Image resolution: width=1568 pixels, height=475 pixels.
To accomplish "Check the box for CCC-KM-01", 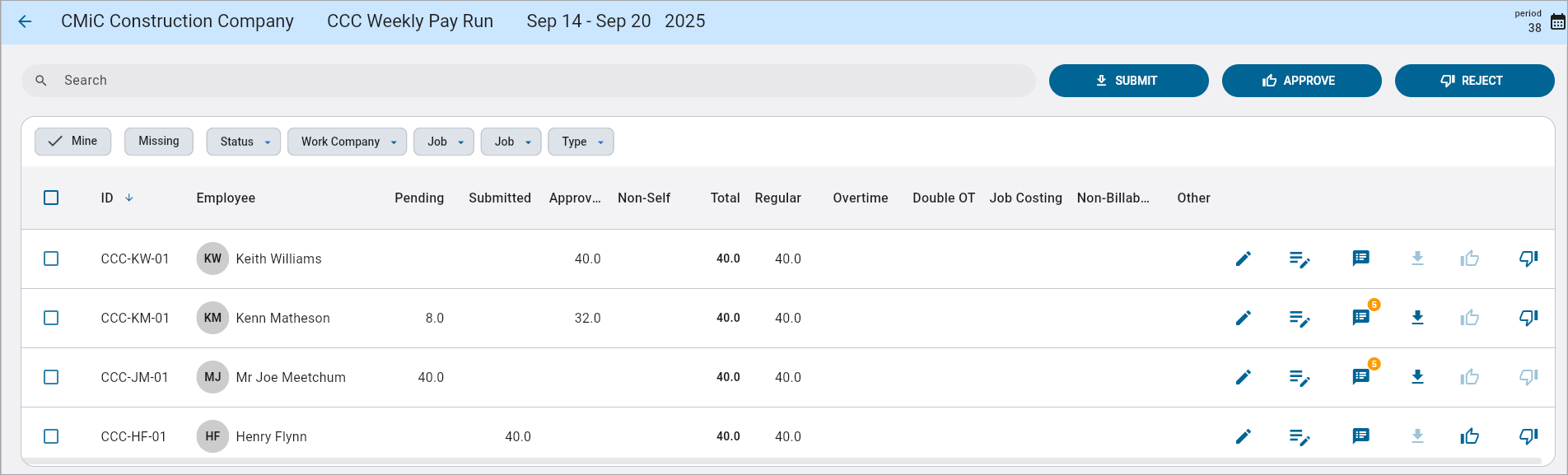I will 51,318.
